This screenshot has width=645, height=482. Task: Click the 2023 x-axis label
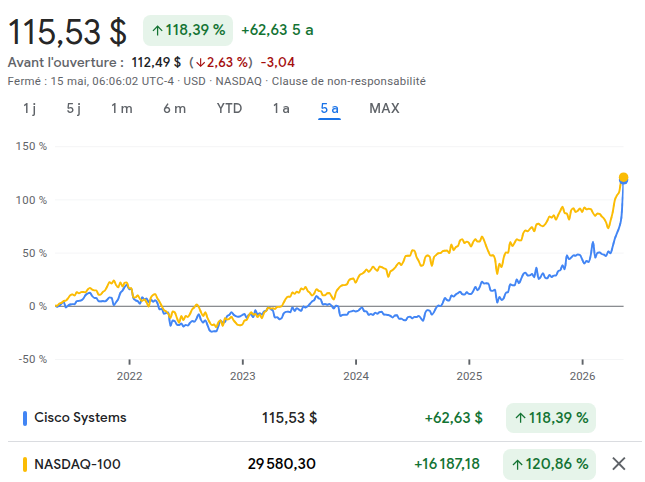pos(243,376)
